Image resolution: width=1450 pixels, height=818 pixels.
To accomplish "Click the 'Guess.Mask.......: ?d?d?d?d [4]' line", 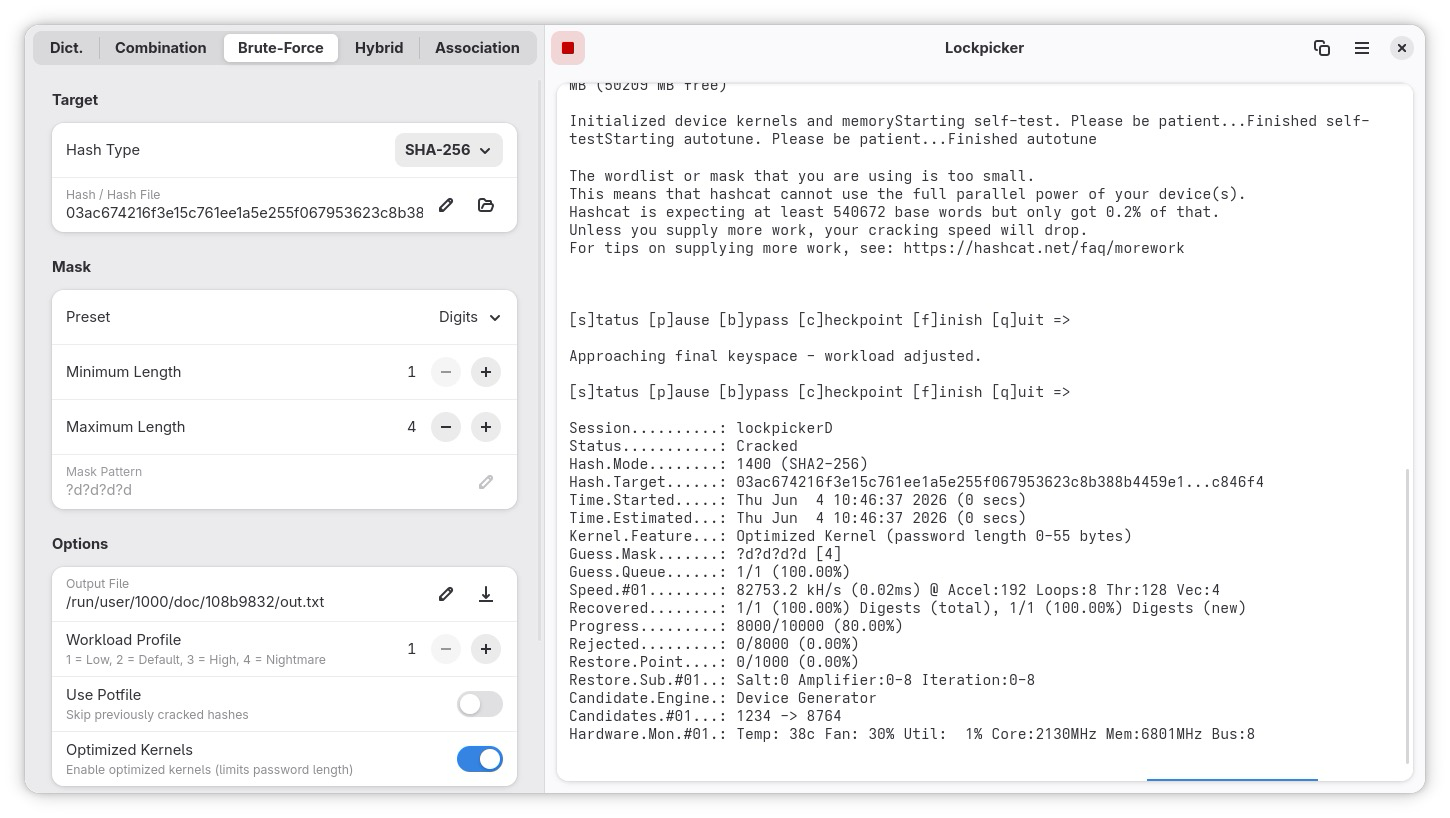I will point(705,554).
